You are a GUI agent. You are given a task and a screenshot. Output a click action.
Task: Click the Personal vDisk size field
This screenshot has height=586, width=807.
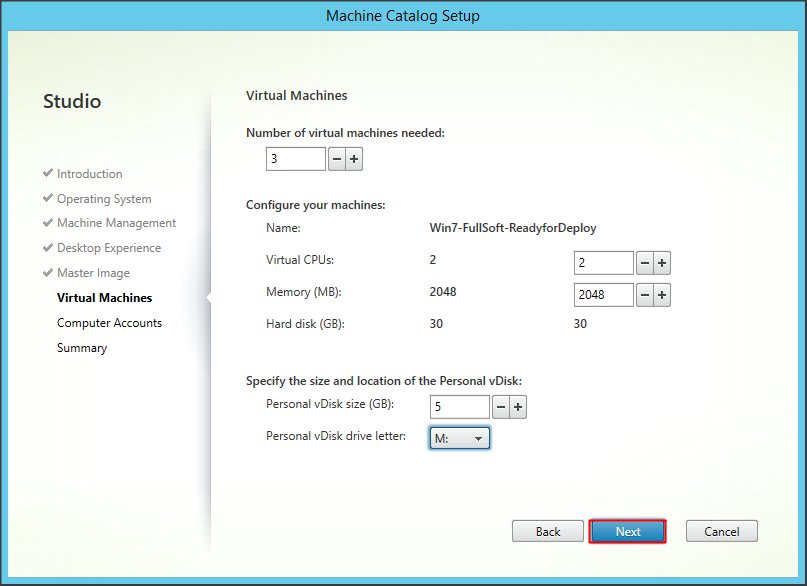[459, 407]
